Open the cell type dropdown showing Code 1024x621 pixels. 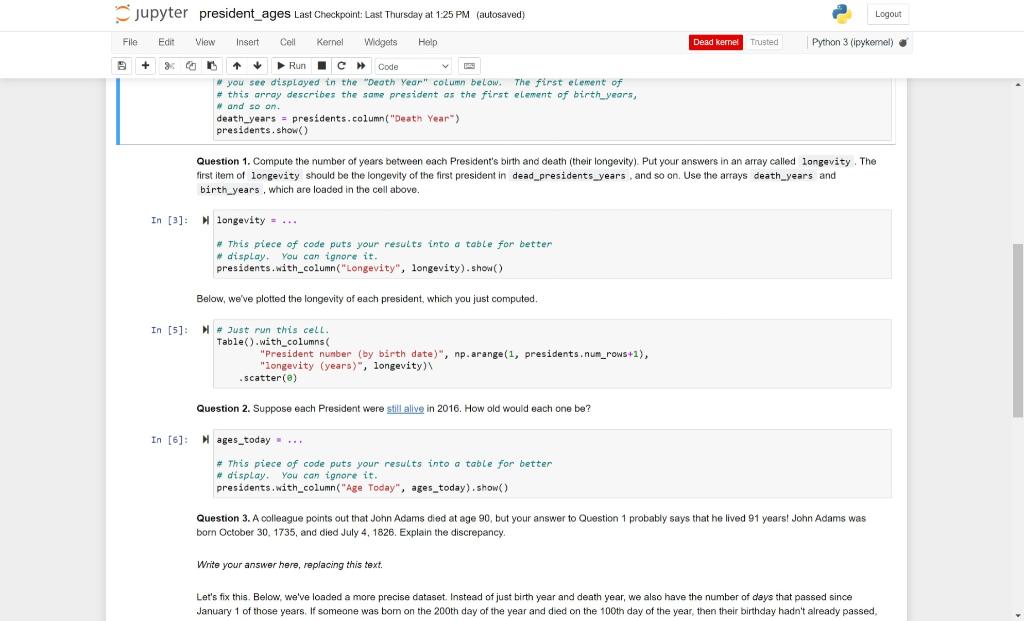pyautogui.click(x=413, y=65)
